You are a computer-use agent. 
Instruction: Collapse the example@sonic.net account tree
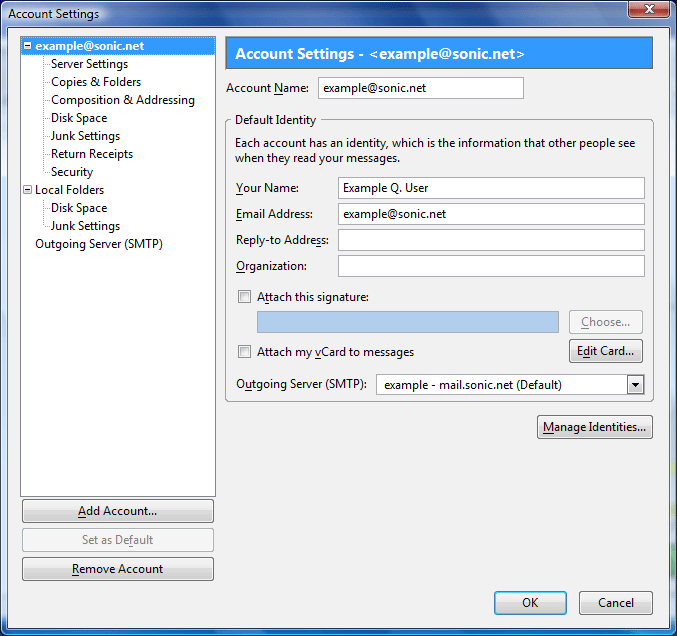(x=27, y=46)
